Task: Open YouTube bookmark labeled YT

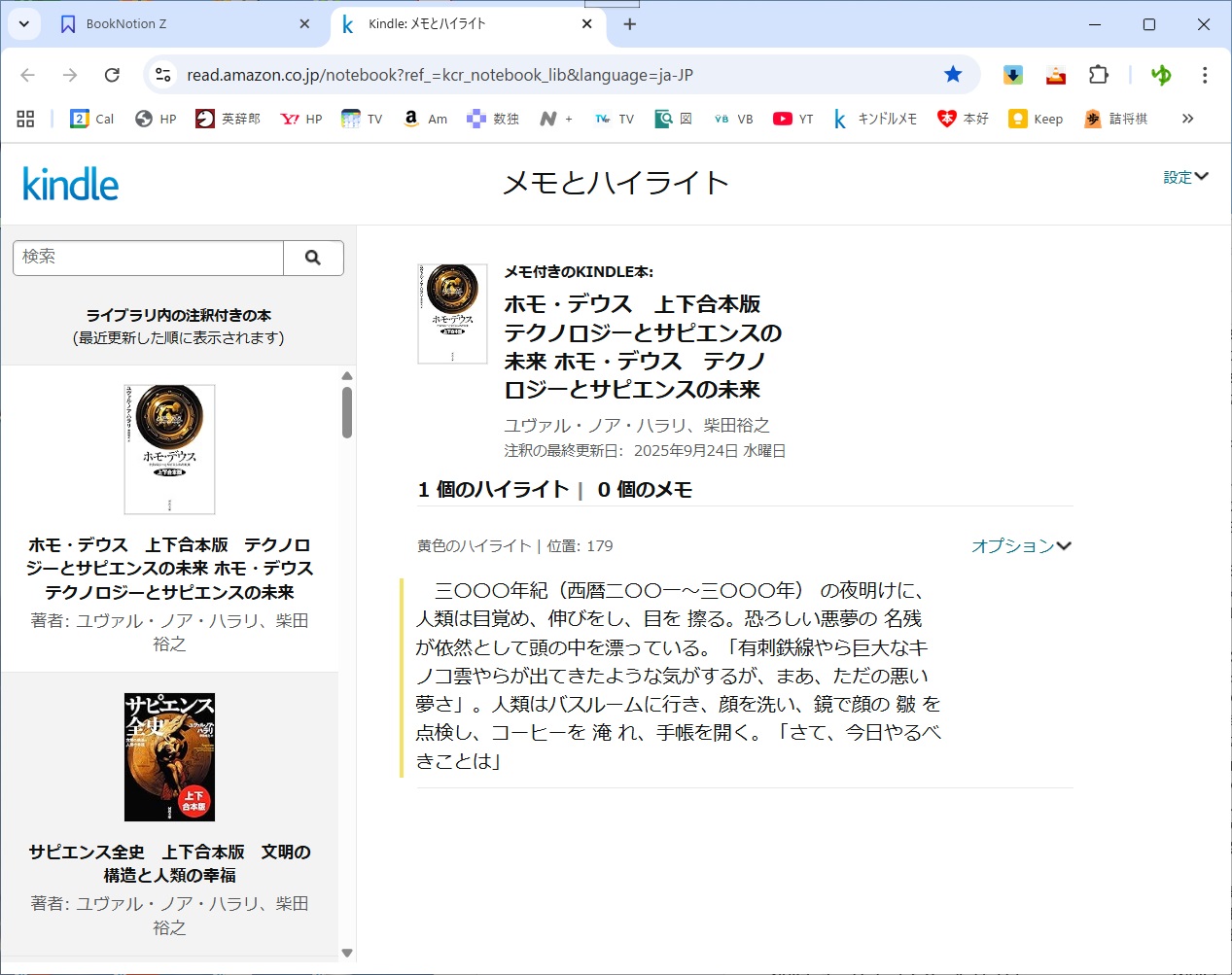Action: tap(792, 119)
